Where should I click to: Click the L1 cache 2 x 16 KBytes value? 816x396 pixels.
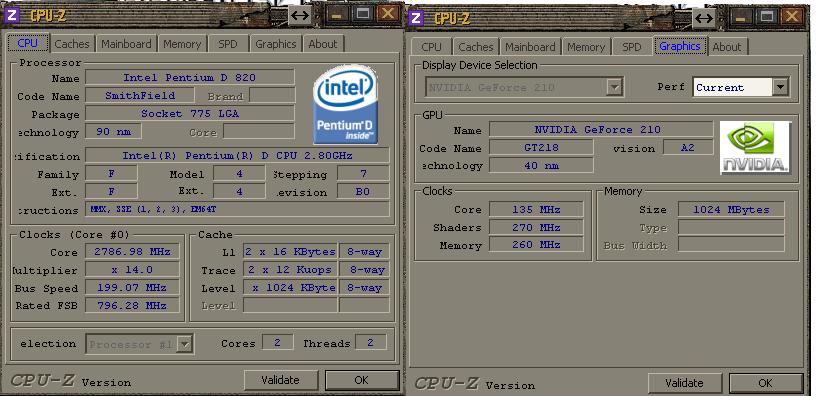pyautogui.click(x=290, y=252)
